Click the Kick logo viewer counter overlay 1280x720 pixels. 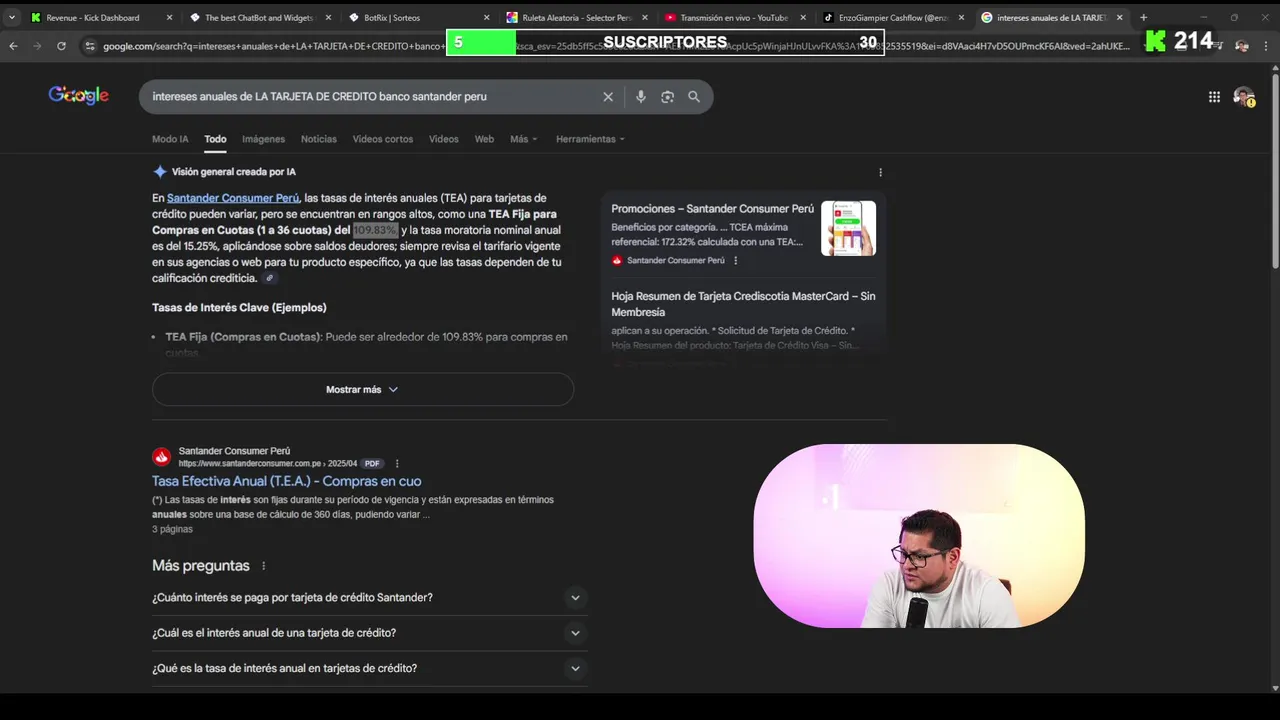(x=1180, y=41)
